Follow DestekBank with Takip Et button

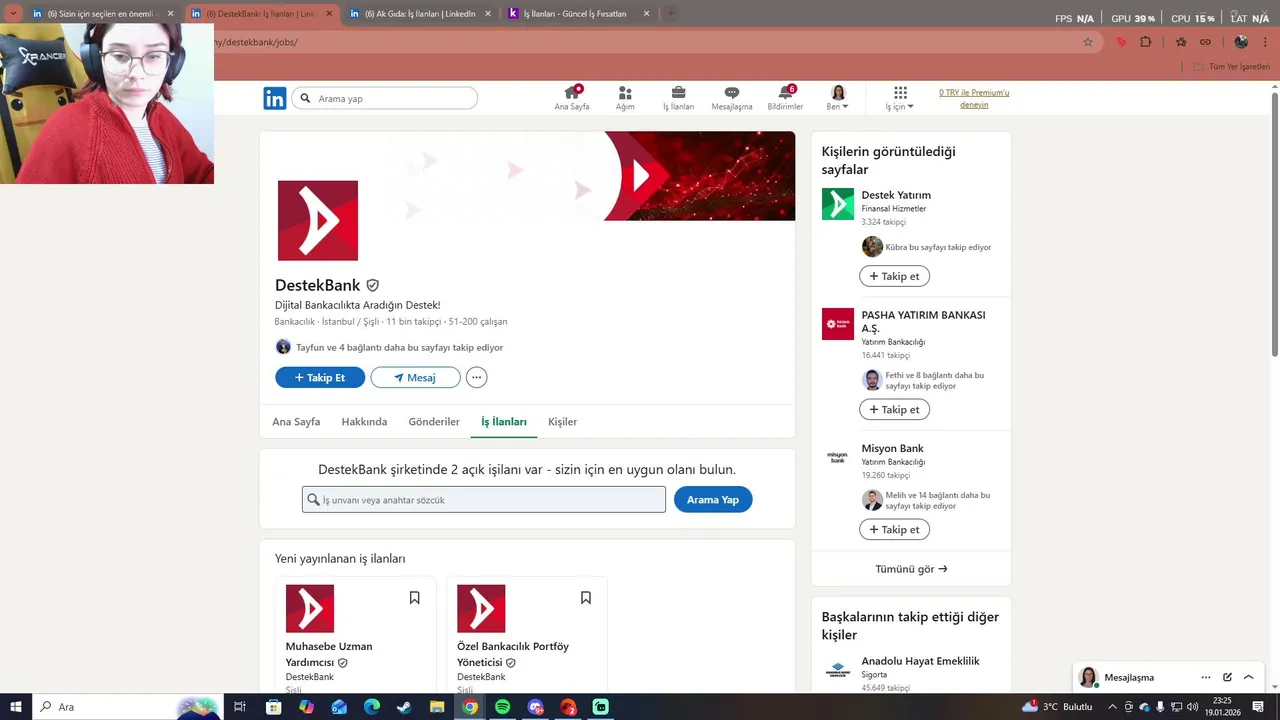click(x=320, y=377)
